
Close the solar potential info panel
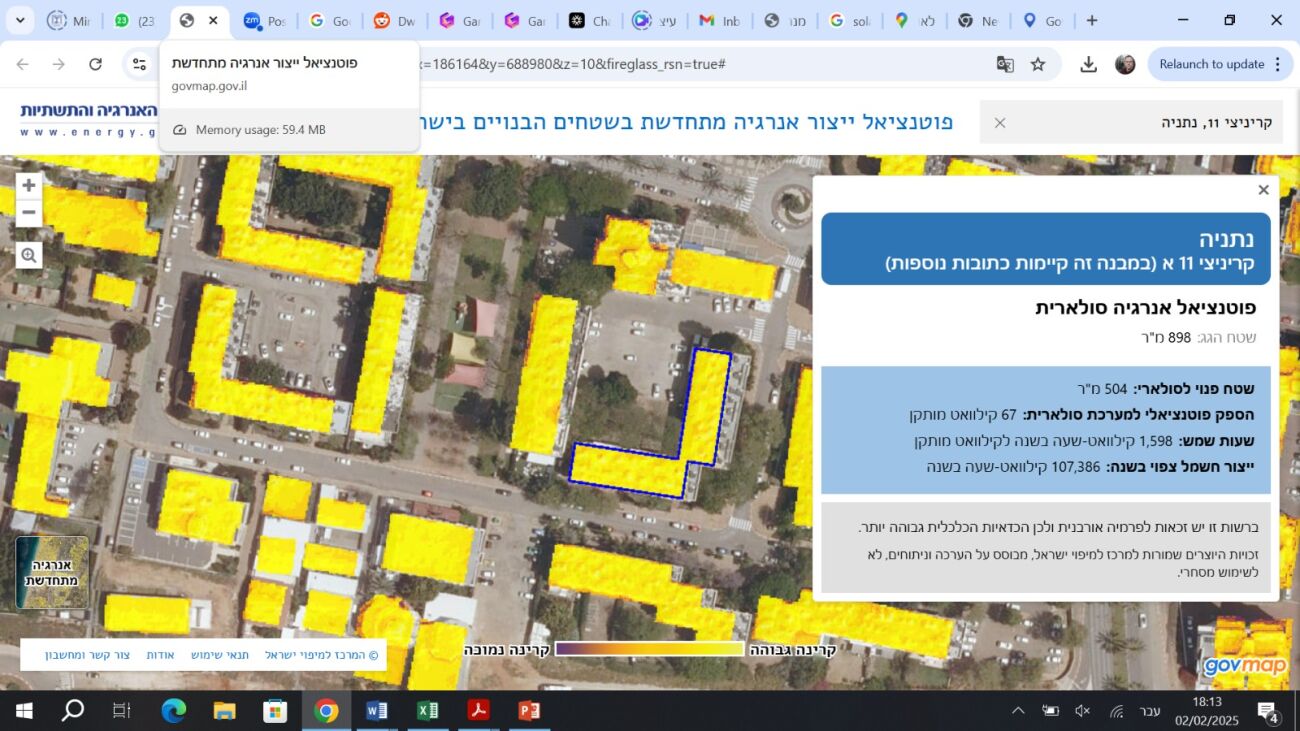[x=1263, y=190]
